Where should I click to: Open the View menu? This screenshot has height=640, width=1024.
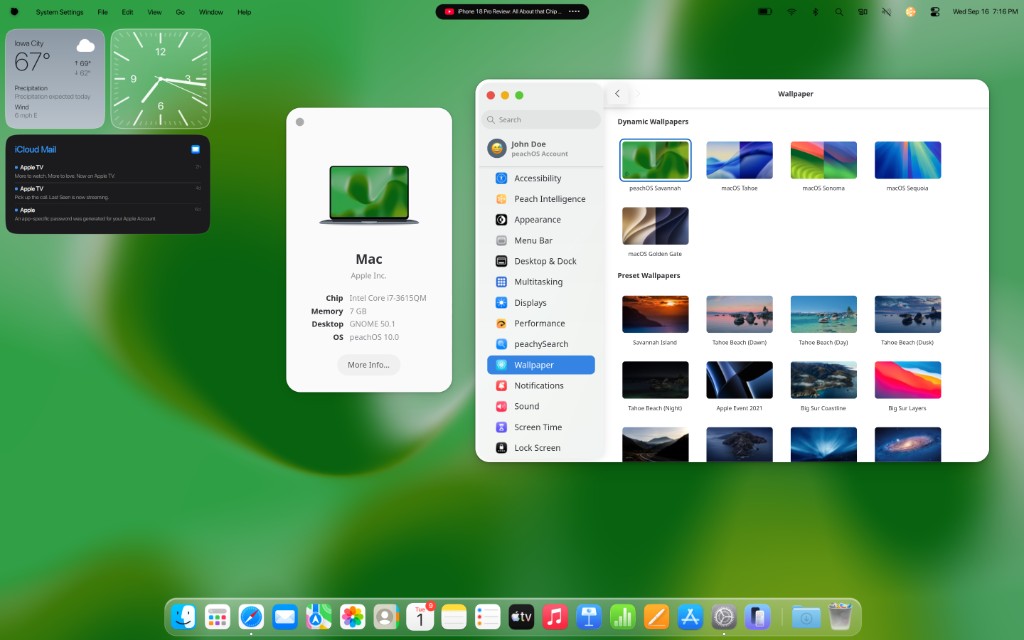(154, 12)
